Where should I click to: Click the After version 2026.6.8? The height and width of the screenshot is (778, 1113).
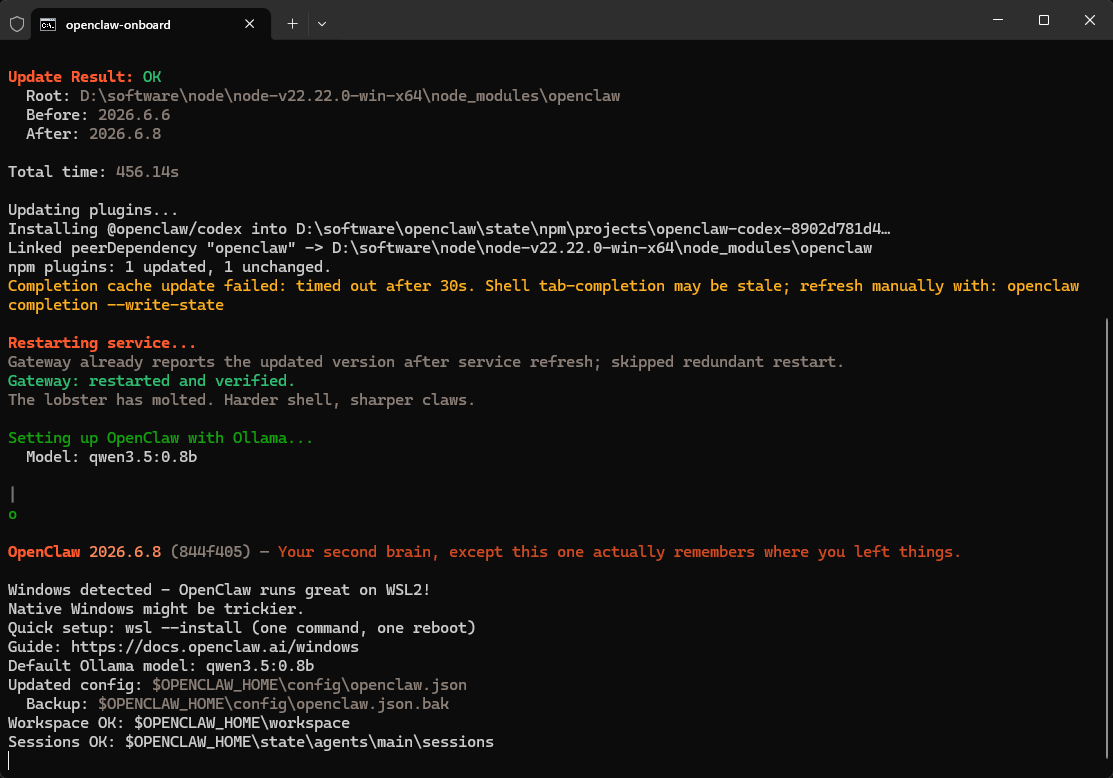[x=125, y=134]
